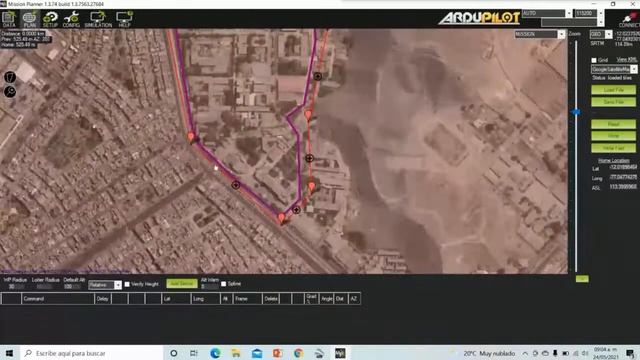Viewport: 640px width, 360px height.
Task: Open the Relative altitude frame dropdown
Action: point(118,285)
